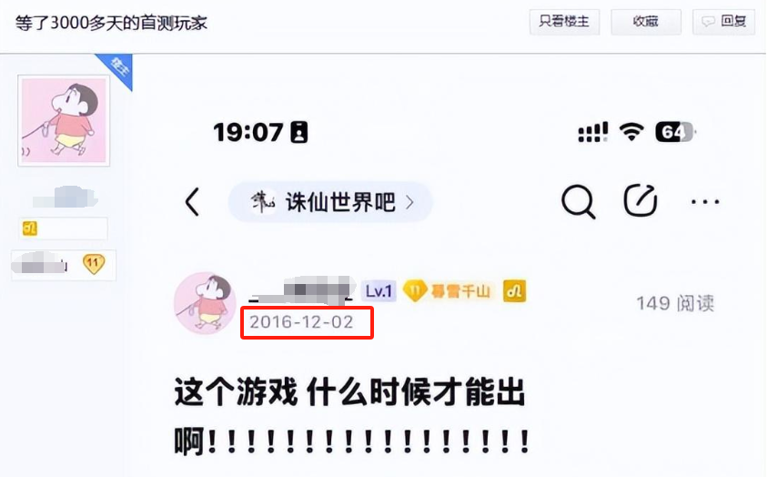The height and width of the screenshot is (477, 768).
Task: Open the sidebar Shin-chan avatar
Action: pos(64,121)
